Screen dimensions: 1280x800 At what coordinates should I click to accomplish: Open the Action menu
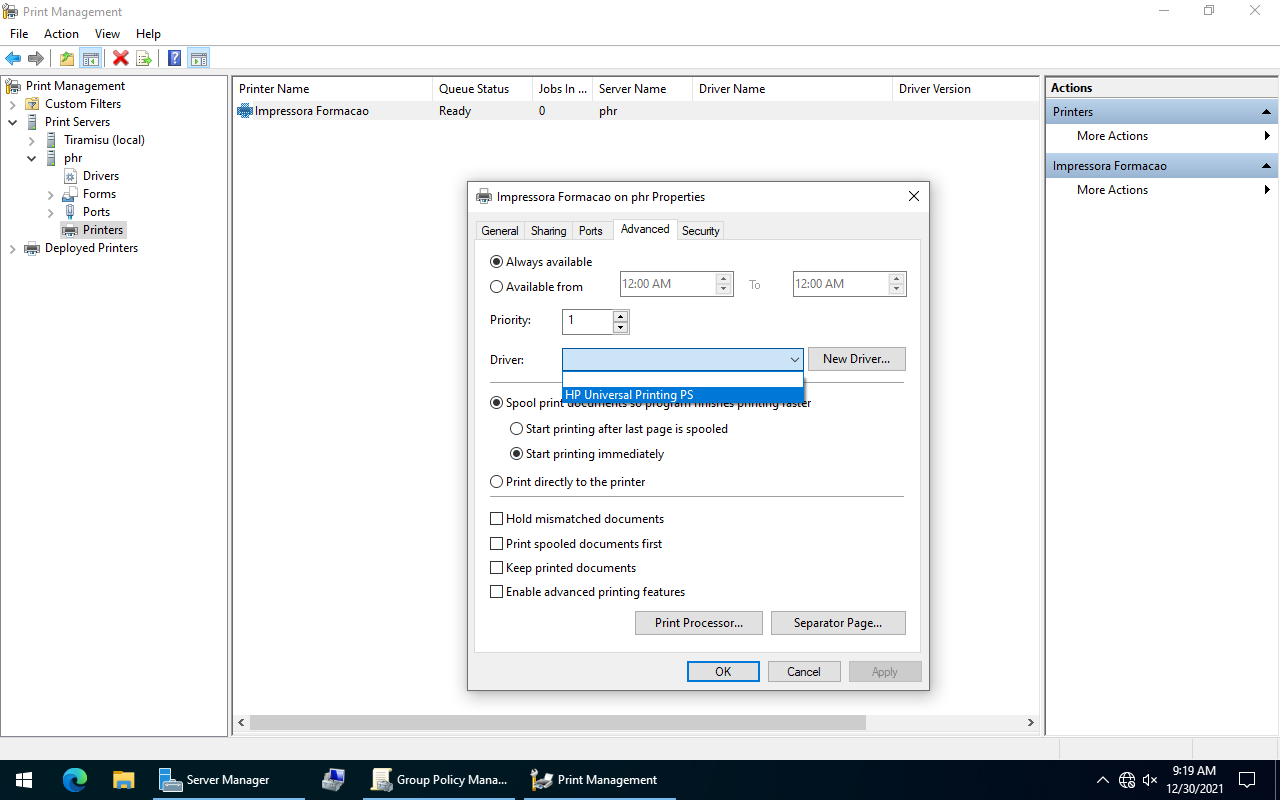(x=61, y=34)
